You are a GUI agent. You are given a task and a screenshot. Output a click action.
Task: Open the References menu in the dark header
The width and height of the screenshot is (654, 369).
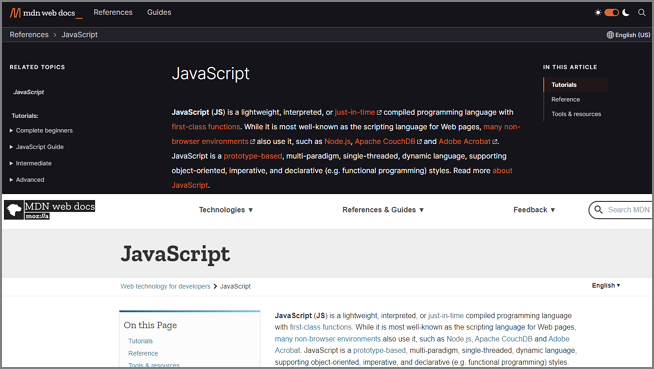tap(113, 13)
